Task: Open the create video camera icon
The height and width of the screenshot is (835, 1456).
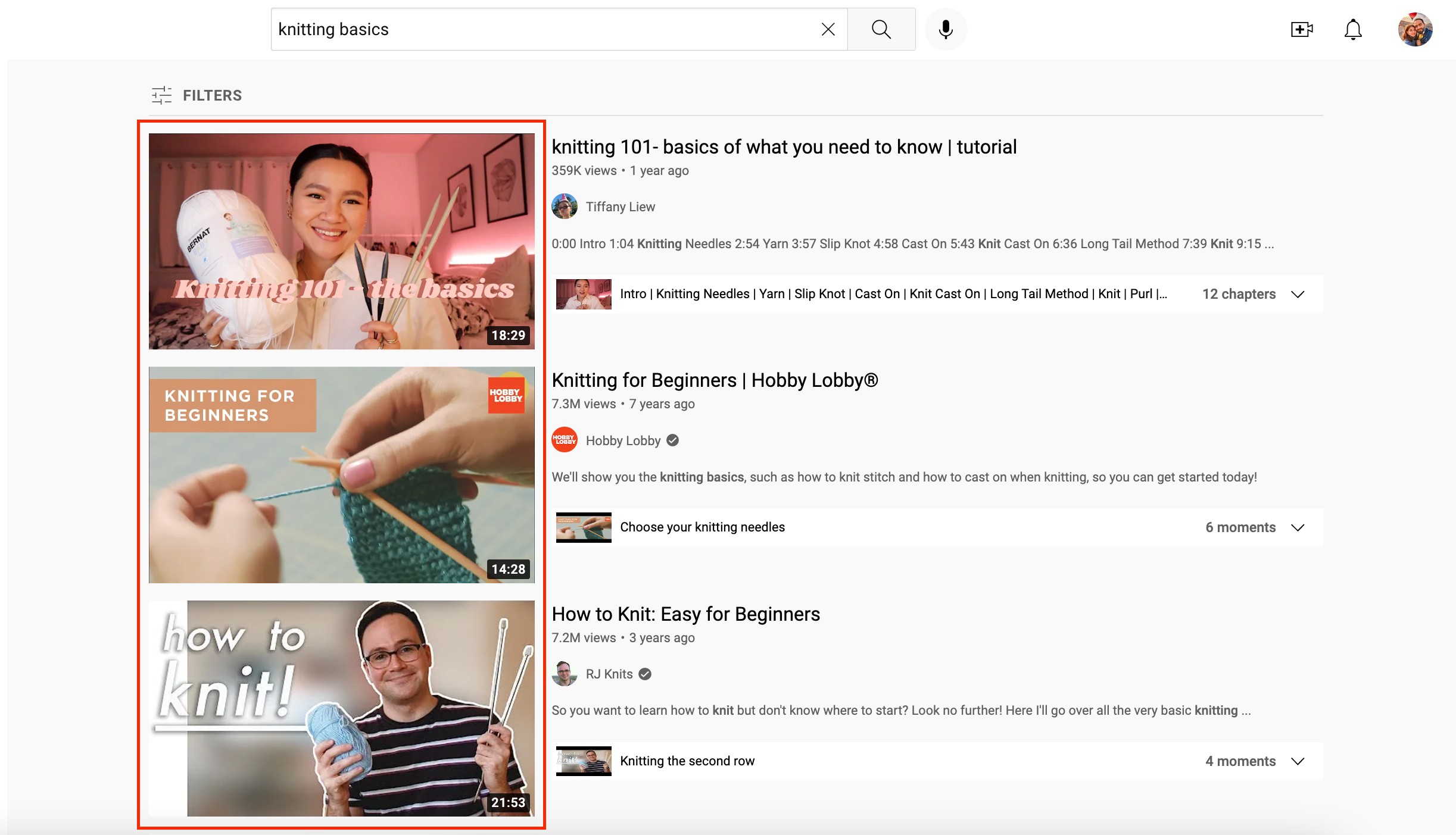Action: point(1302,29)
